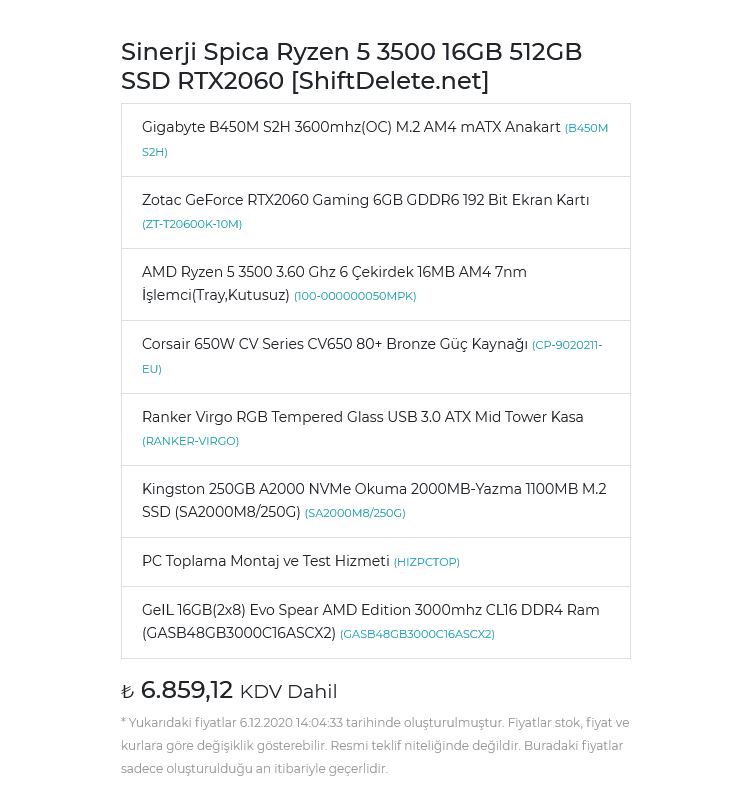The height and width of the screenshot is (790, 744).
Task: Click the RANKER-VIRGO product code
Action: click(x=190, y=441)
